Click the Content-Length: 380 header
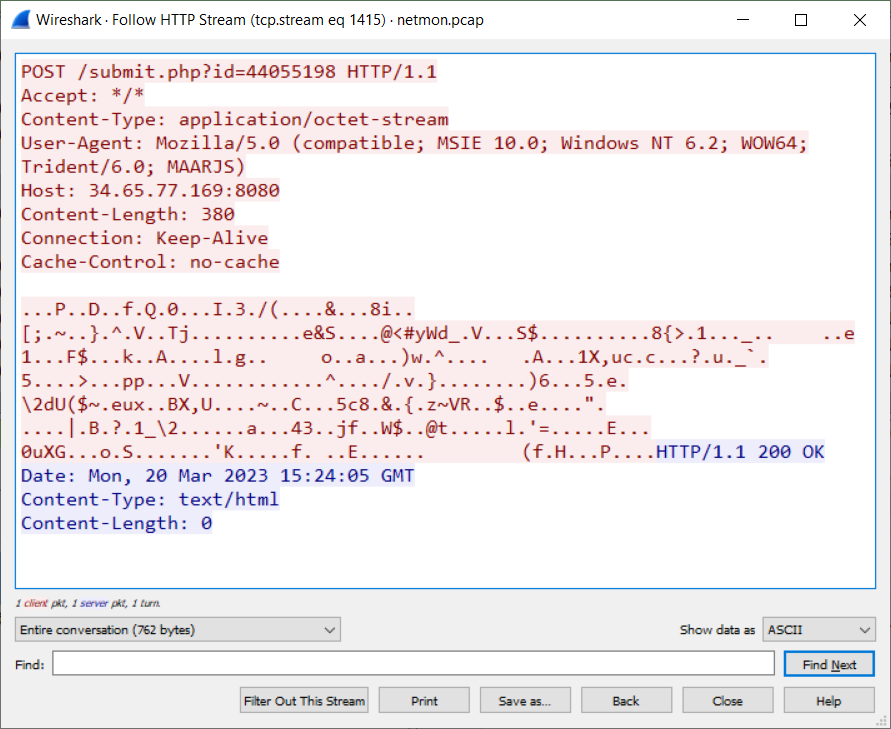 pos(128,214)
